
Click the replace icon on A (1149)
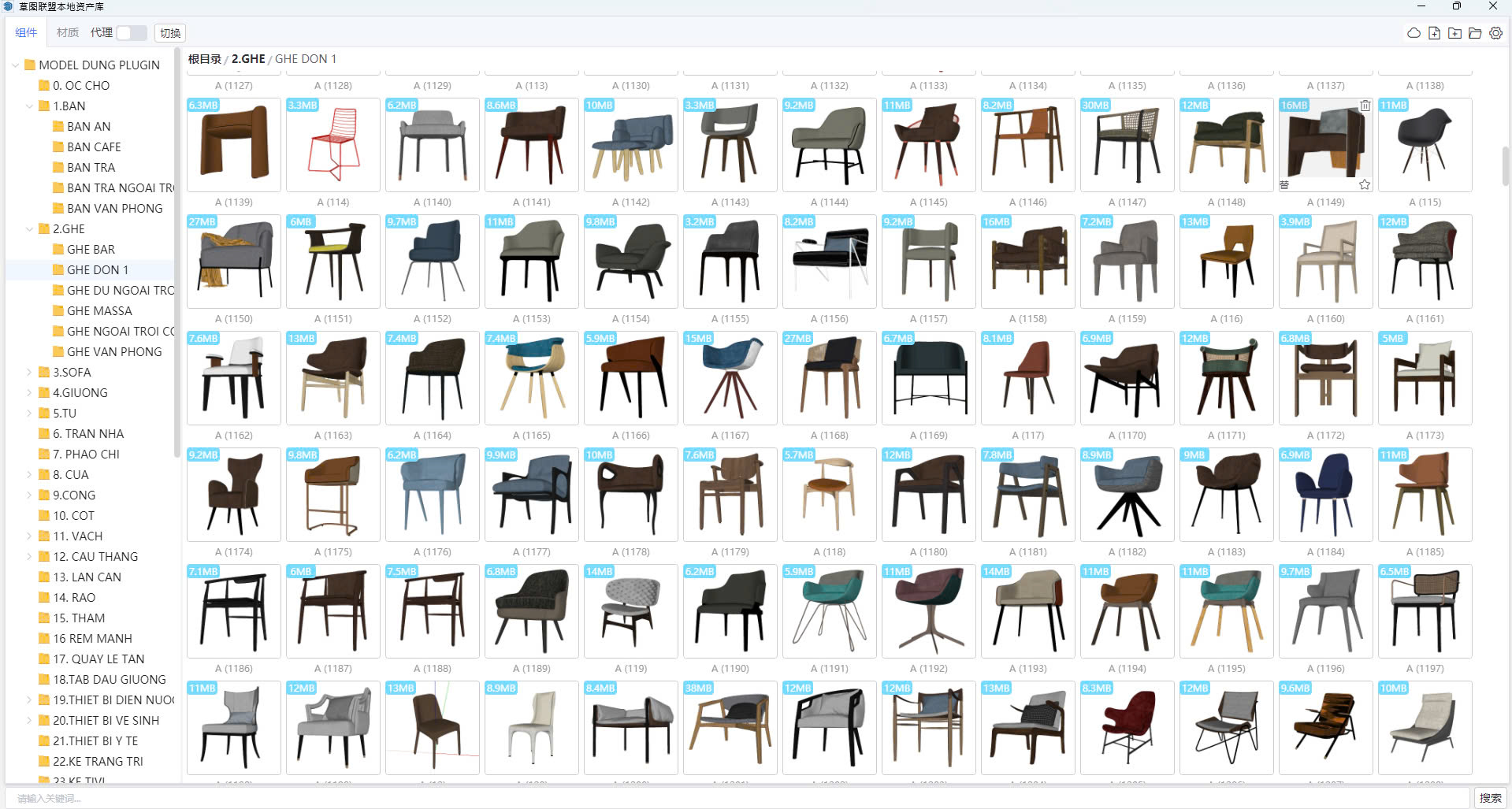tap(1285, 184)
